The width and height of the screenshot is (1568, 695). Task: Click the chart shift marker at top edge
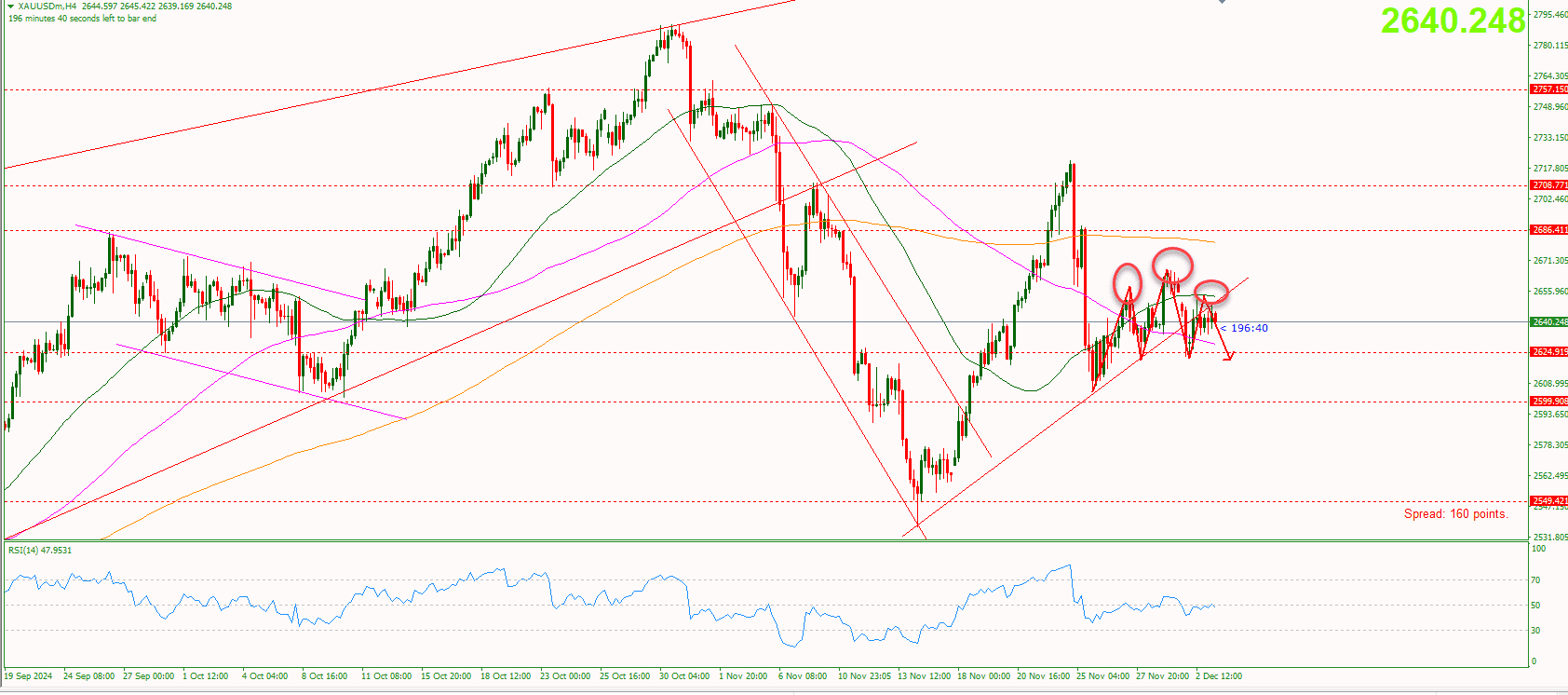coord(1223,2)
